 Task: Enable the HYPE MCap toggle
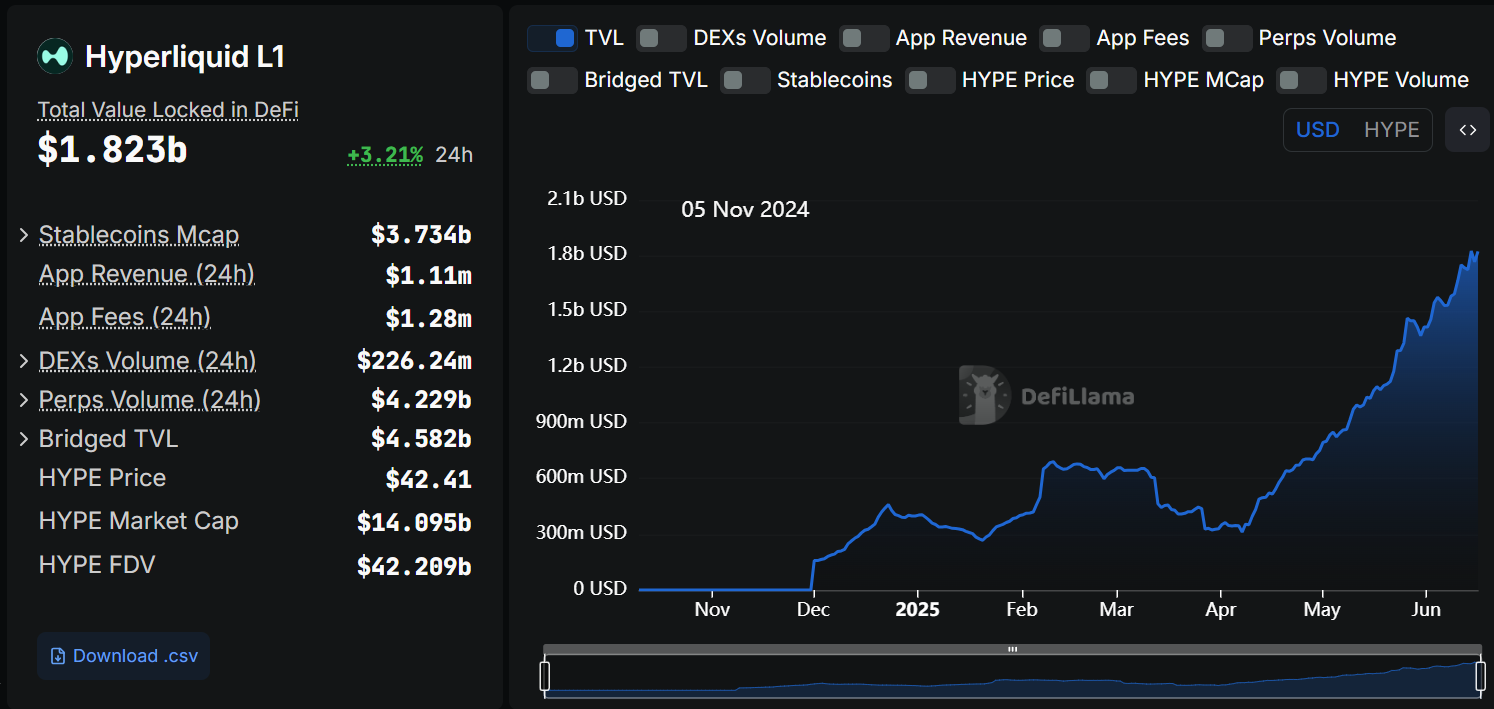tap(1111, 80)
